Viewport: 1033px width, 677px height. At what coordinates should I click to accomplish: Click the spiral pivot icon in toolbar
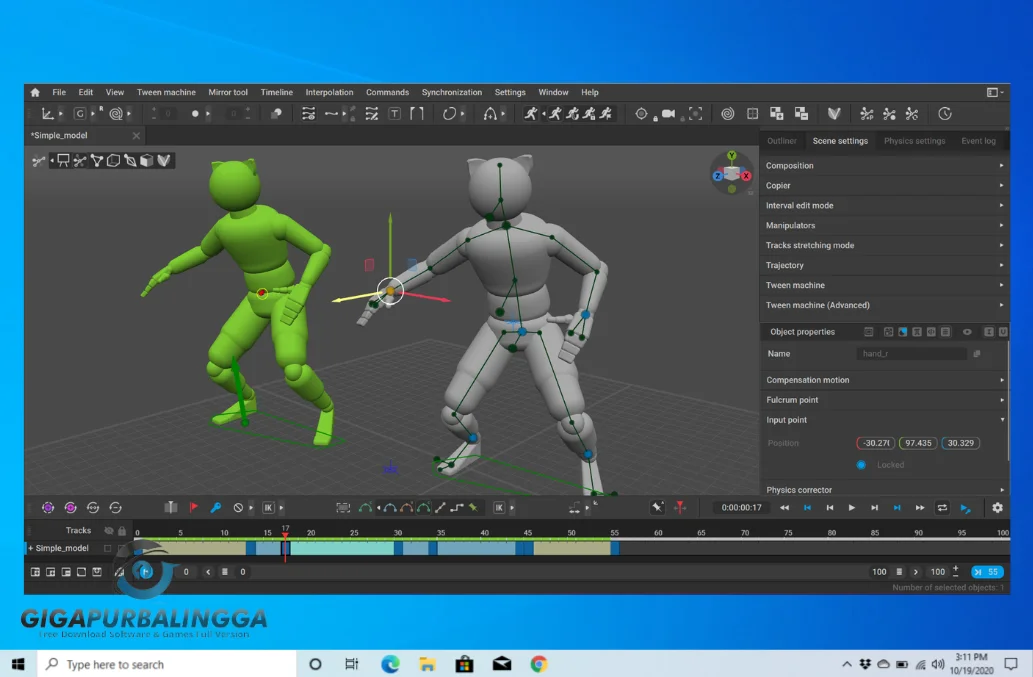(x=116, y=114)
